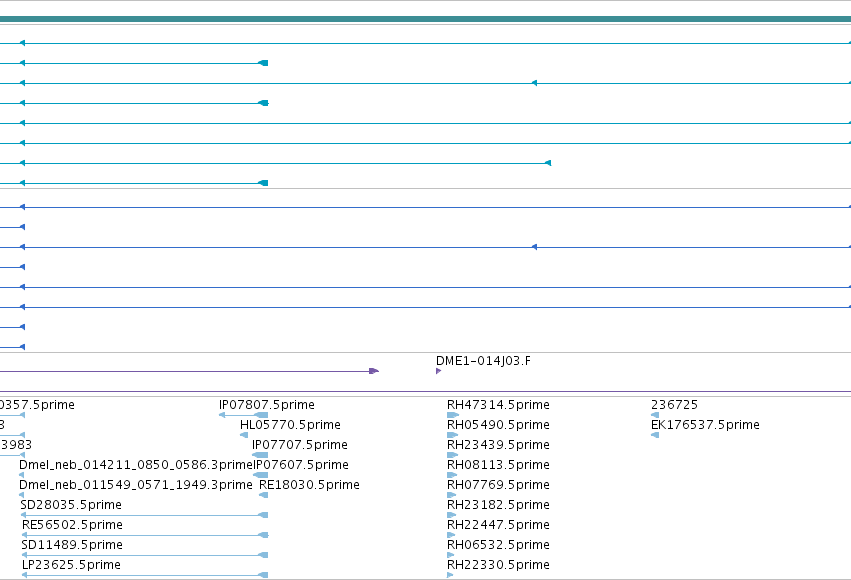This screenshot has width=851, height=580.
Task: Select RH23439.5prime feature
Action: [498, 445]
